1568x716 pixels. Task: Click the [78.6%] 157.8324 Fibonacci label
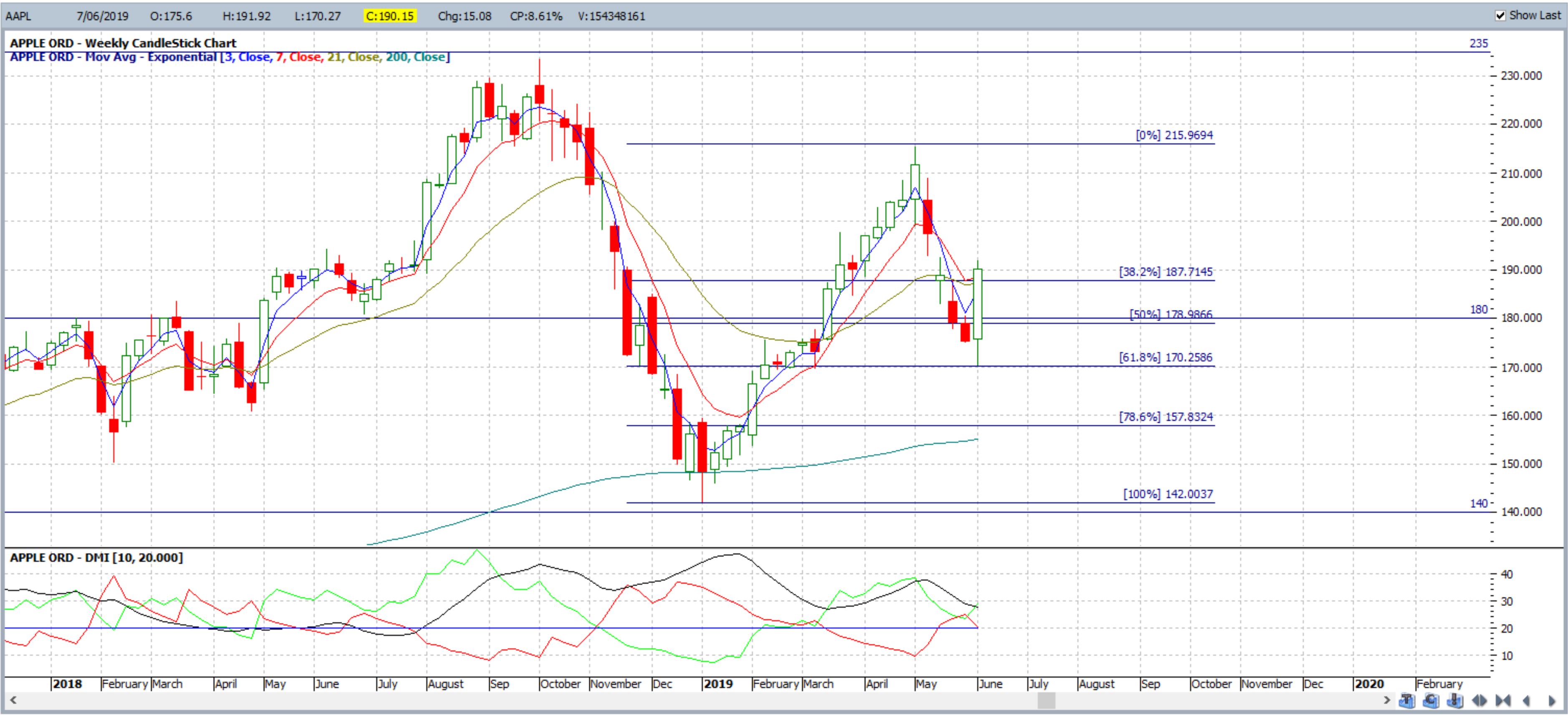[1166, 417]
